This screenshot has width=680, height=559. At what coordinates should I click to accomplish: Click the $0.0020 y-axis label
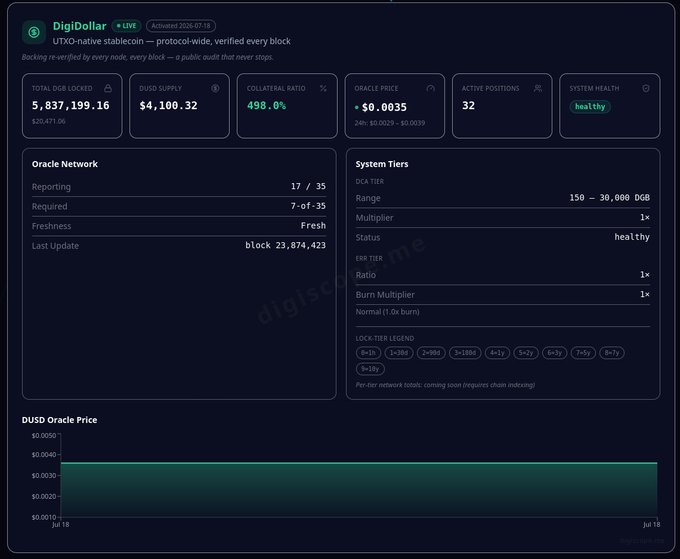[44, 496]
